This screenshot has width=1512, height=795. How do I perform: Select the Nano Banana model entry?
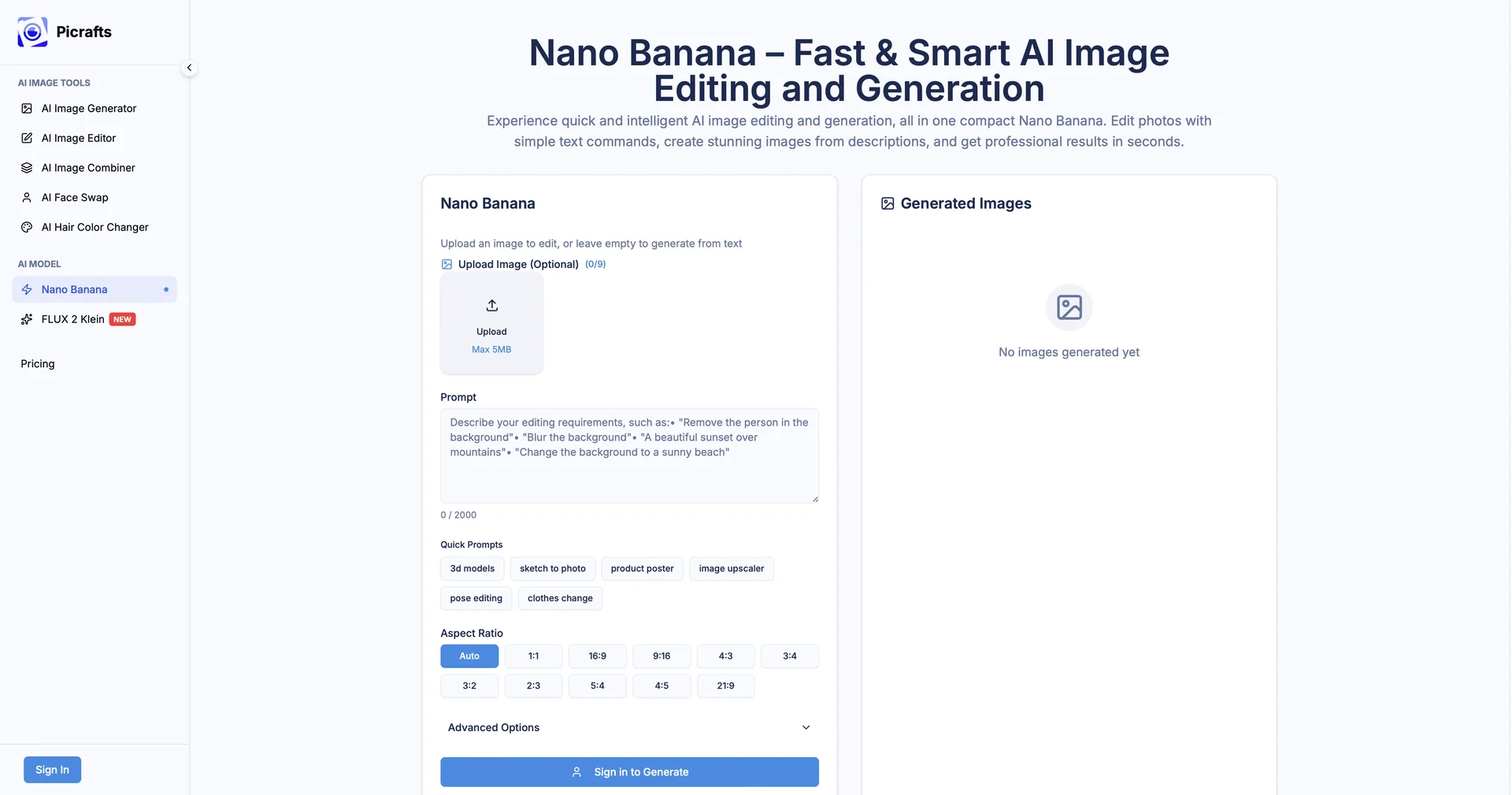coord(75,289)
